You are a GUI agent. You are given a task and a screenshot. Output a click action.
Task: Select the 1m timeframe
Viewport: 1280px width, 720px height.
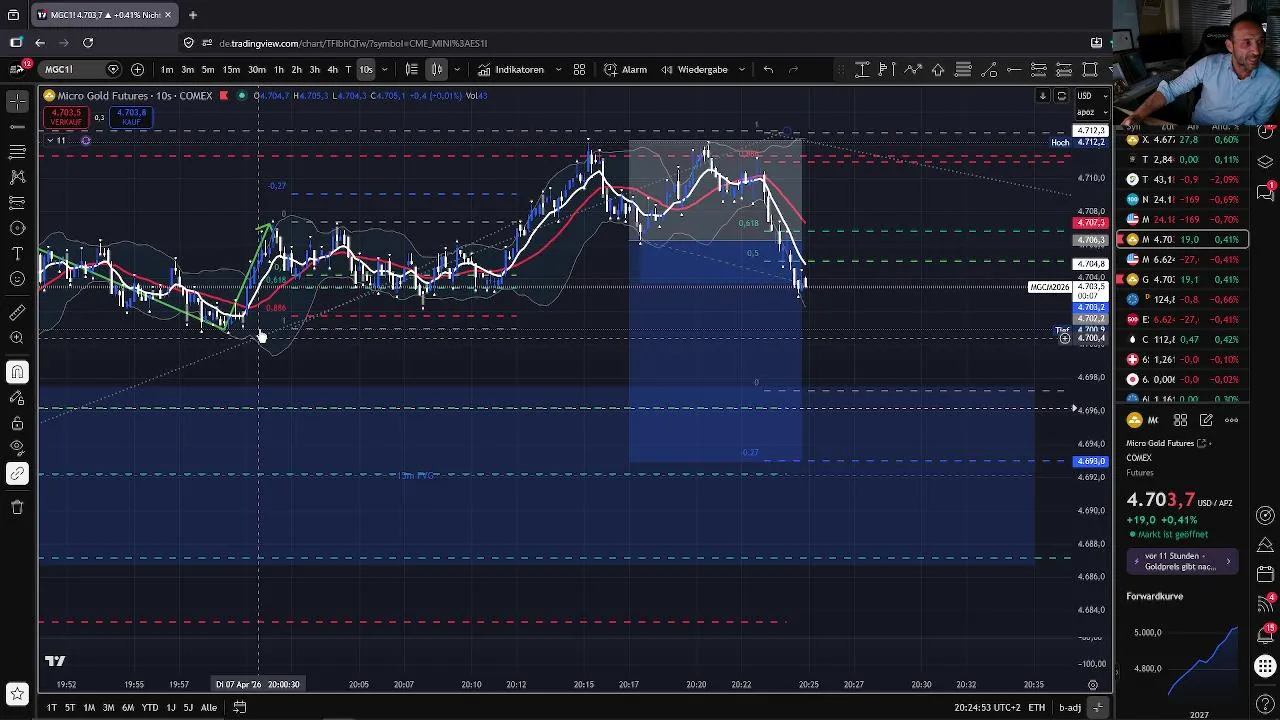167,69
